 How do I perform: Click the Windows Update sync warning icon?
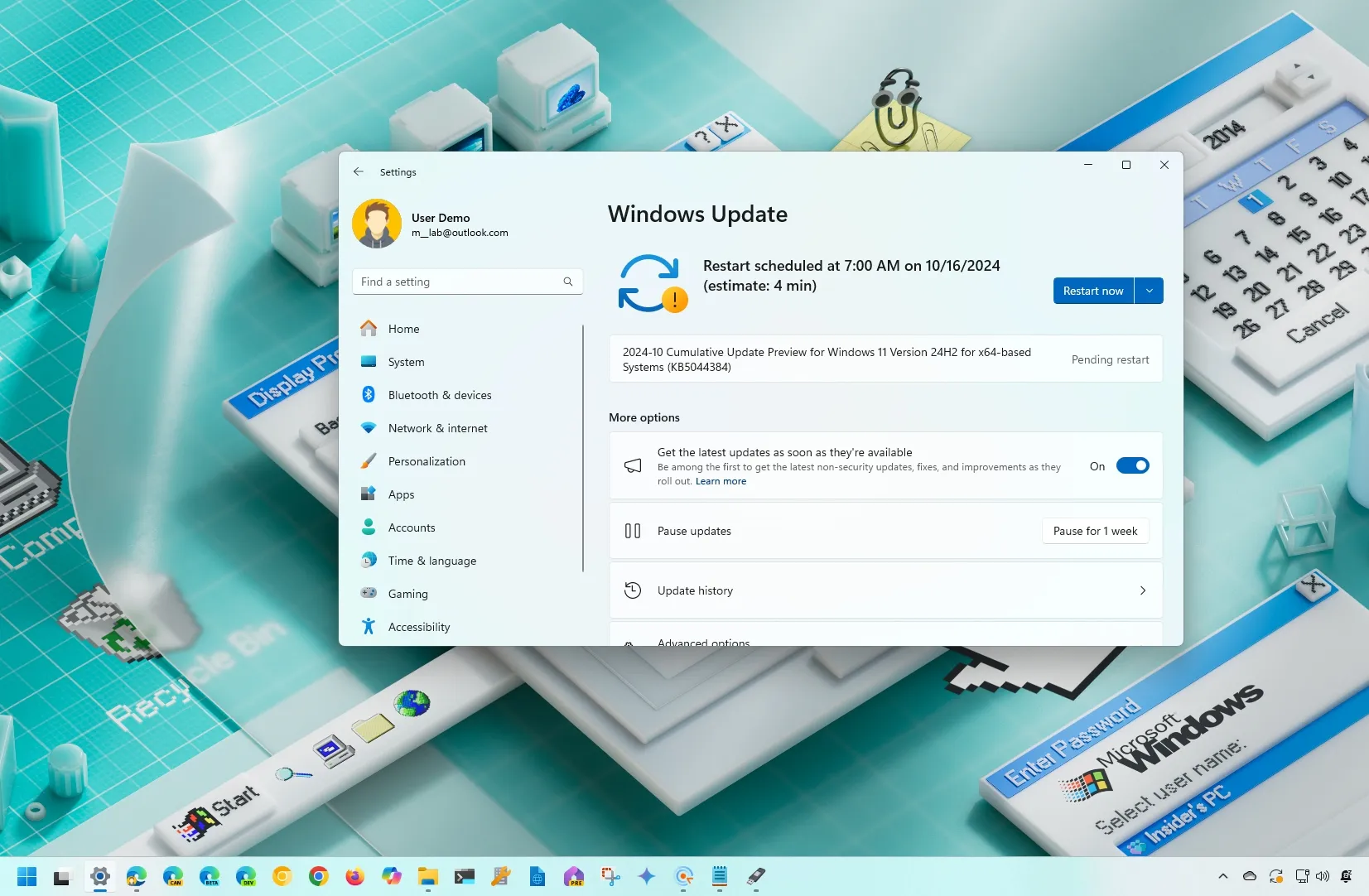(x=653, y=283)
